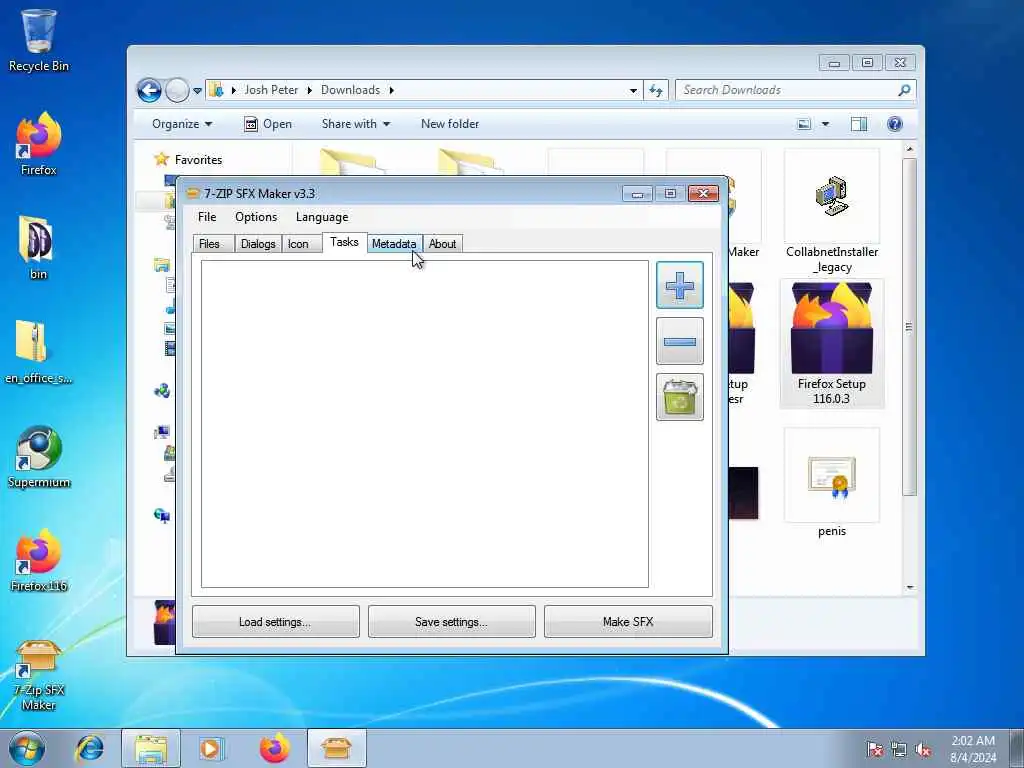Open the recent pages dropdown in Explorer
The image size is (1024, 768).
pyautogui.click(x=197, y=91)
